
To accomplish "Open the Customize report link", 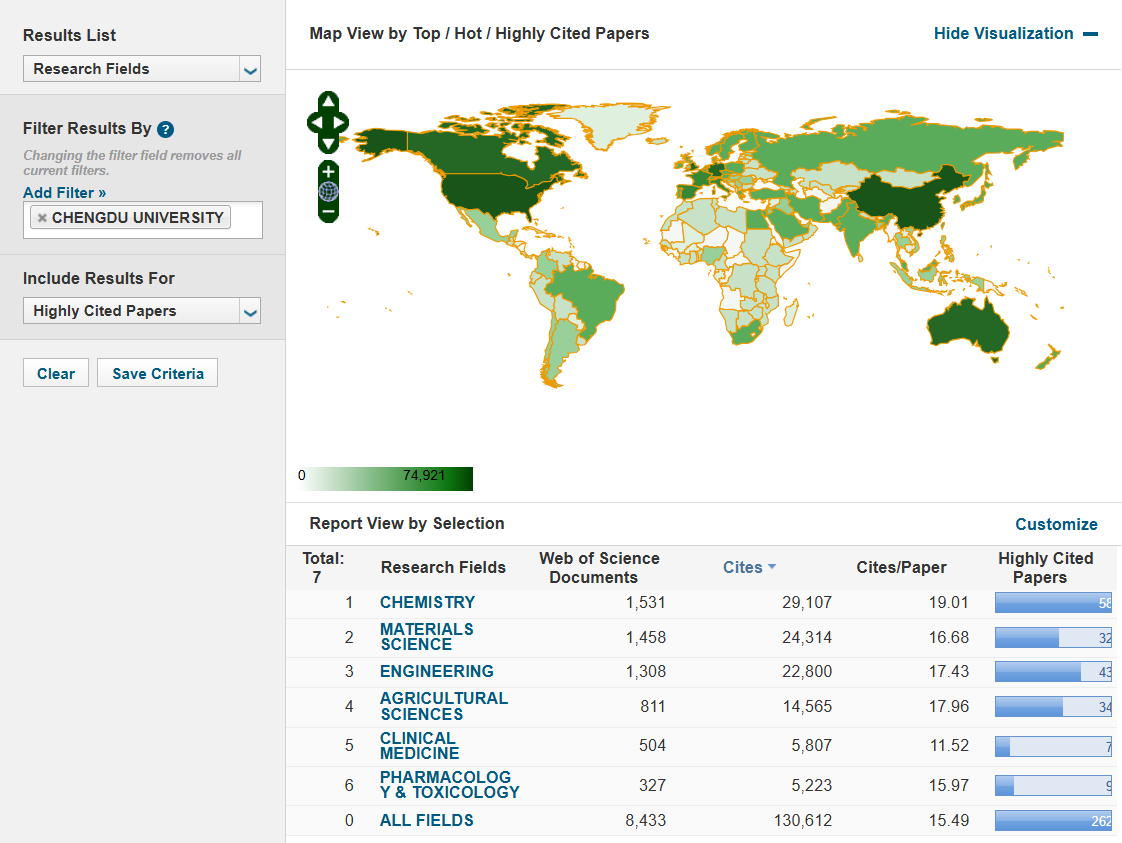I will click(x=1056, y=524).
